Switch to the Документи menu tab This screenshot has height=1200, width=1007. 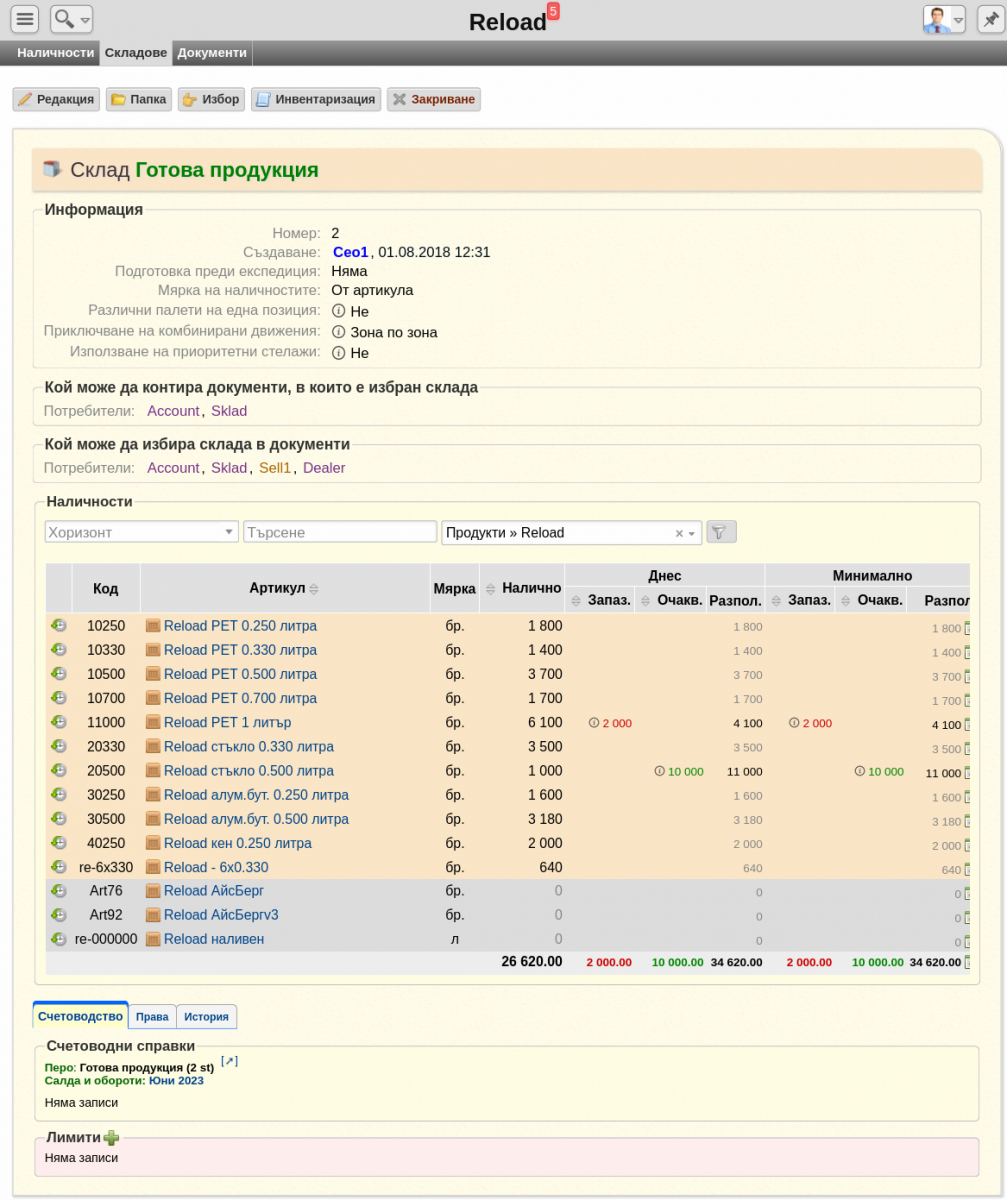pyautogui.click(x=212, y=53)
